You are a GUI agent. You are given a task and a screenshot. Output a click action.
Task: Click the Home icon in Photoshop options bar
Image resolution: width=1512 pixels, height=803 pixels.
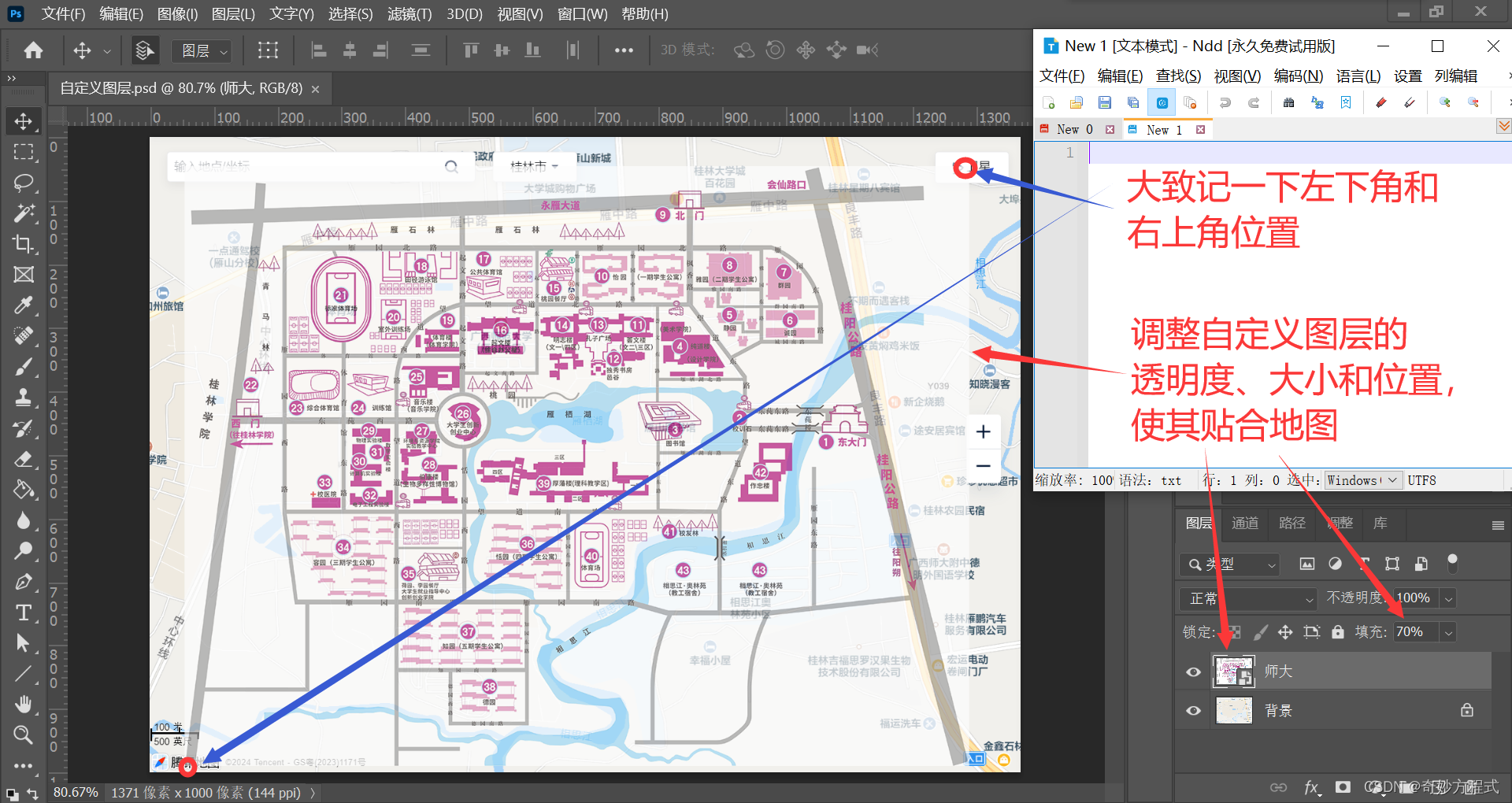[x=33, y=50]
